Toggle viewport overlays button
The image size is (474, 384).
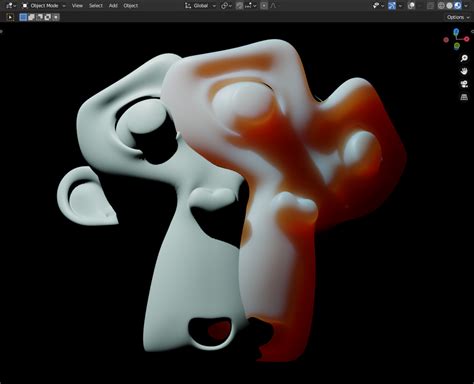tap(411, 6)
